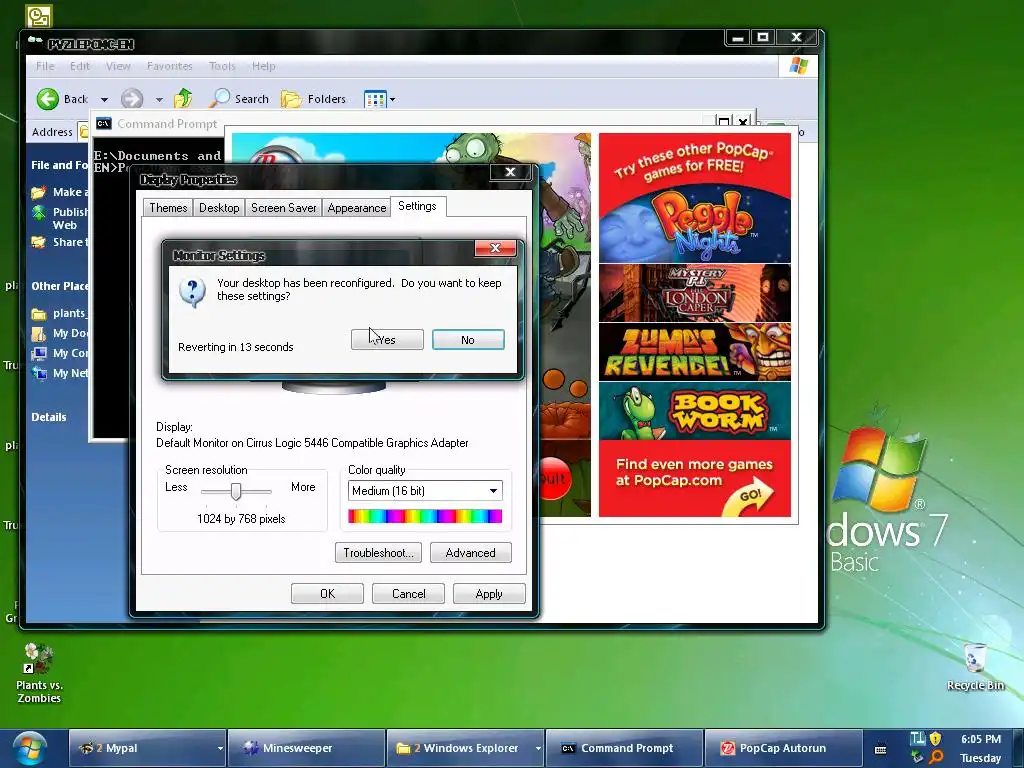Click the Start button orb
Image resolution: width=1024 pixels, height=768 pixels.
(29, 748)
